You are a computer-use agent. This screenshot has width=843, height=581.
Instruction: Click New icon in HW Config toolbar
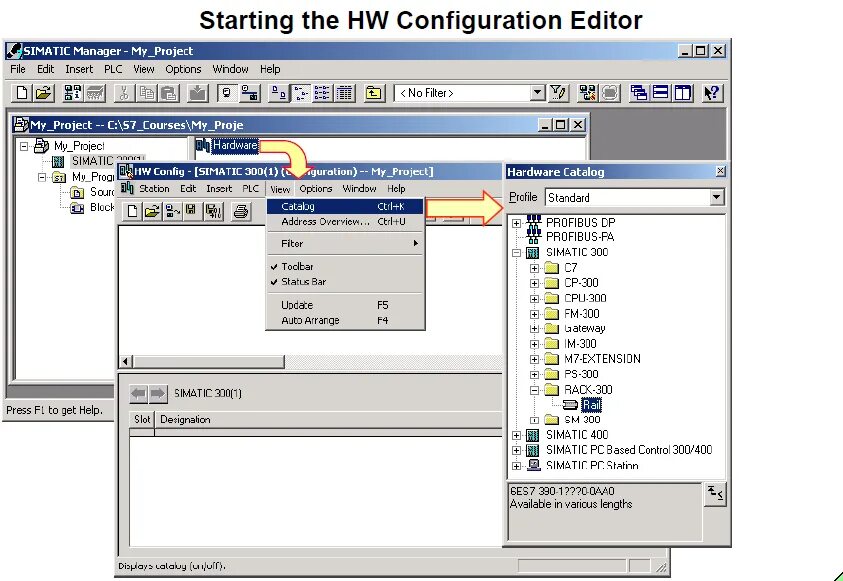coord(132,211)
